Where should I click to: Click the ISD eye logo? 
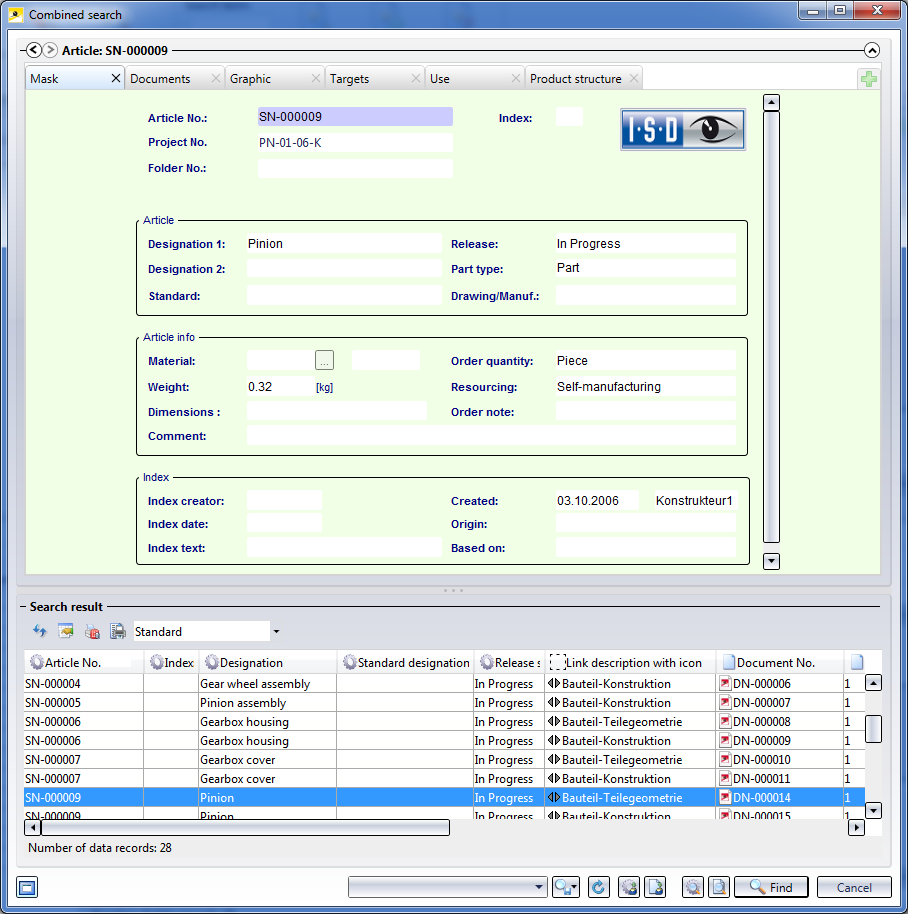click(683, 129)
